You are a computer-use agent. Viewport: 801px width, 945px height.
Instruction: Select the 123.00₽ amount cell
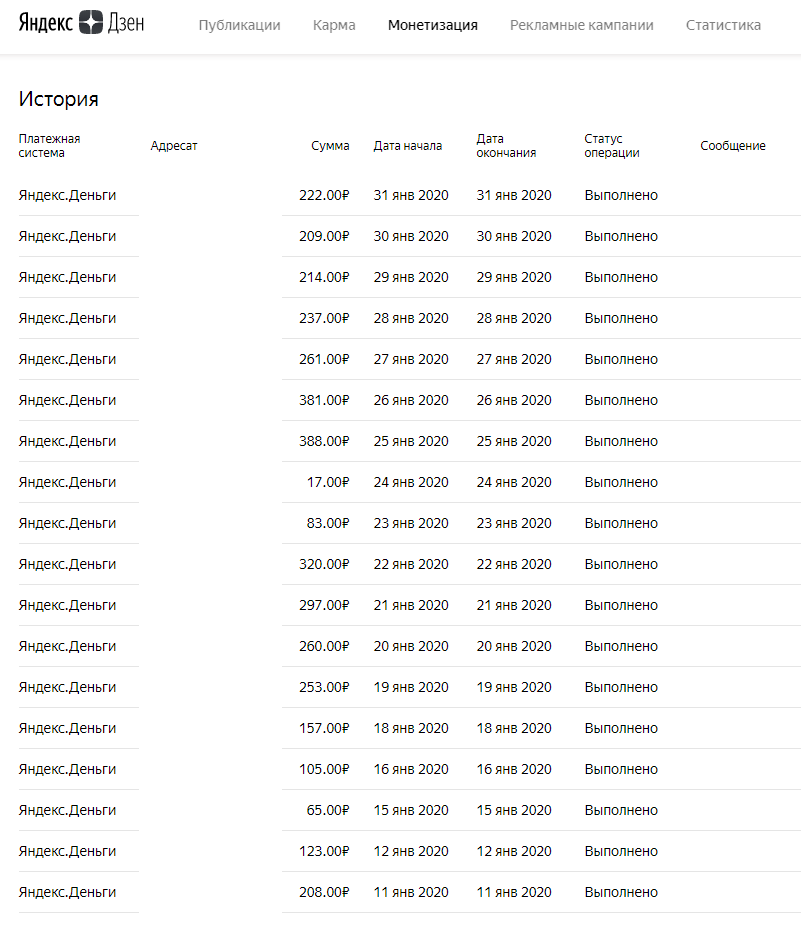pyautogui.click(x=324, y=851)
